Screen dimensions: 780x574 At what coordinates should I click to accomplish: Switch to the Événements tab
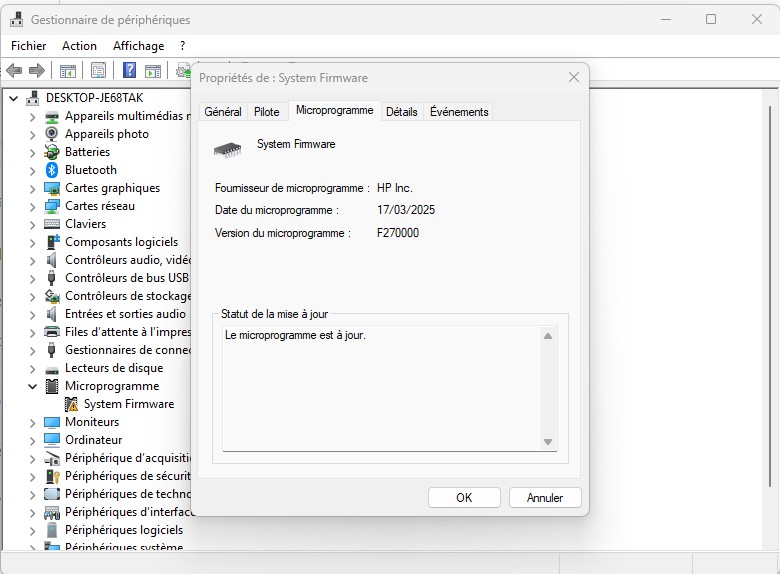click(459, 112)
